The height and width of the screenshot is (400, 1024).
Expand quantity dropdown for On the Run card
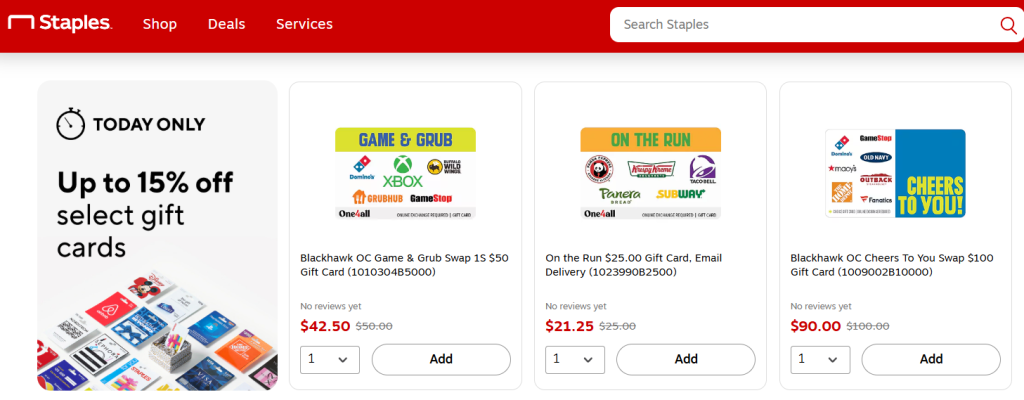tap(575, 359)
